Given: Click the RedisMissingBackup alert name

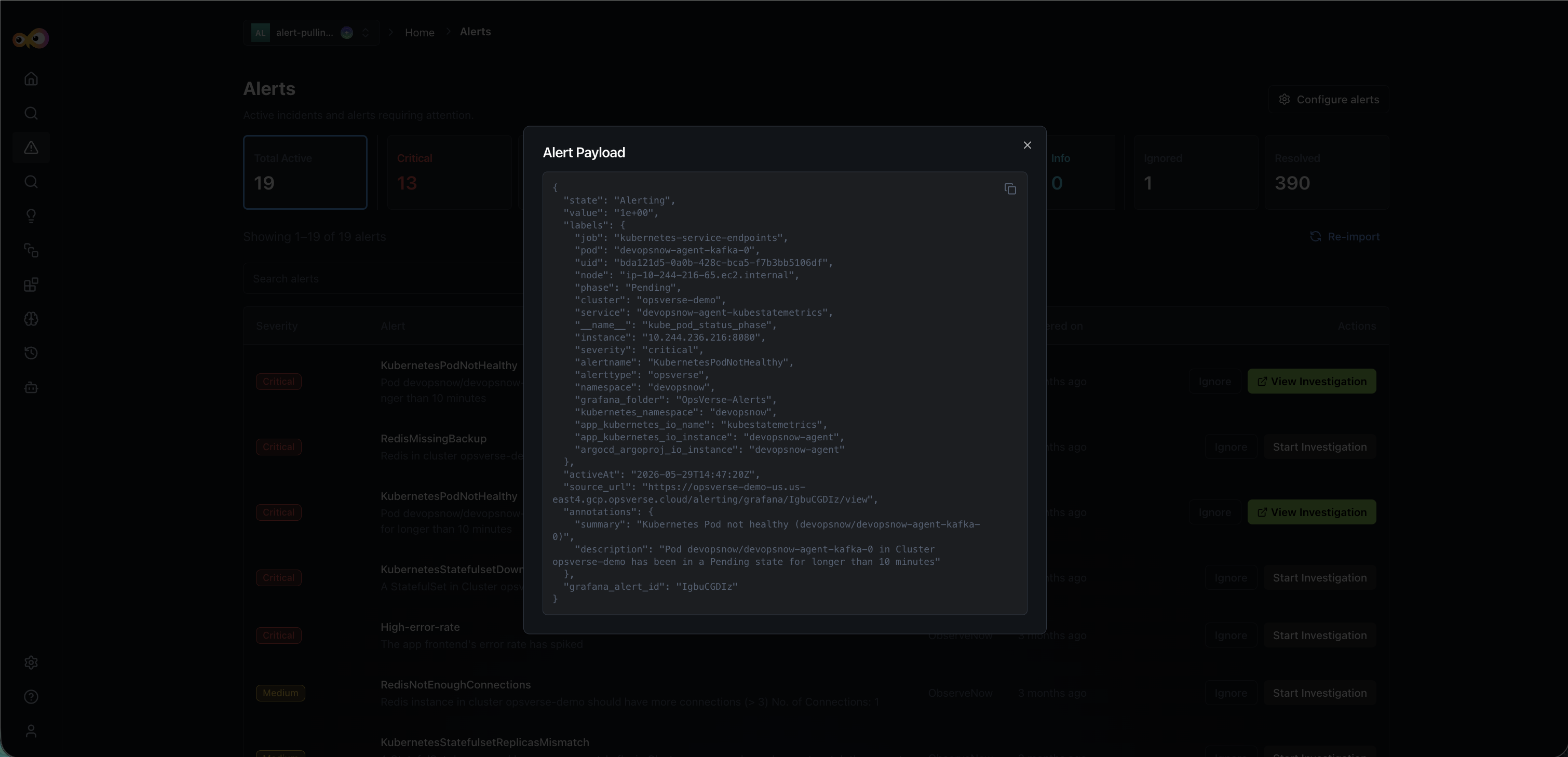Looking at the screenshot, I should tap(434, 439).
